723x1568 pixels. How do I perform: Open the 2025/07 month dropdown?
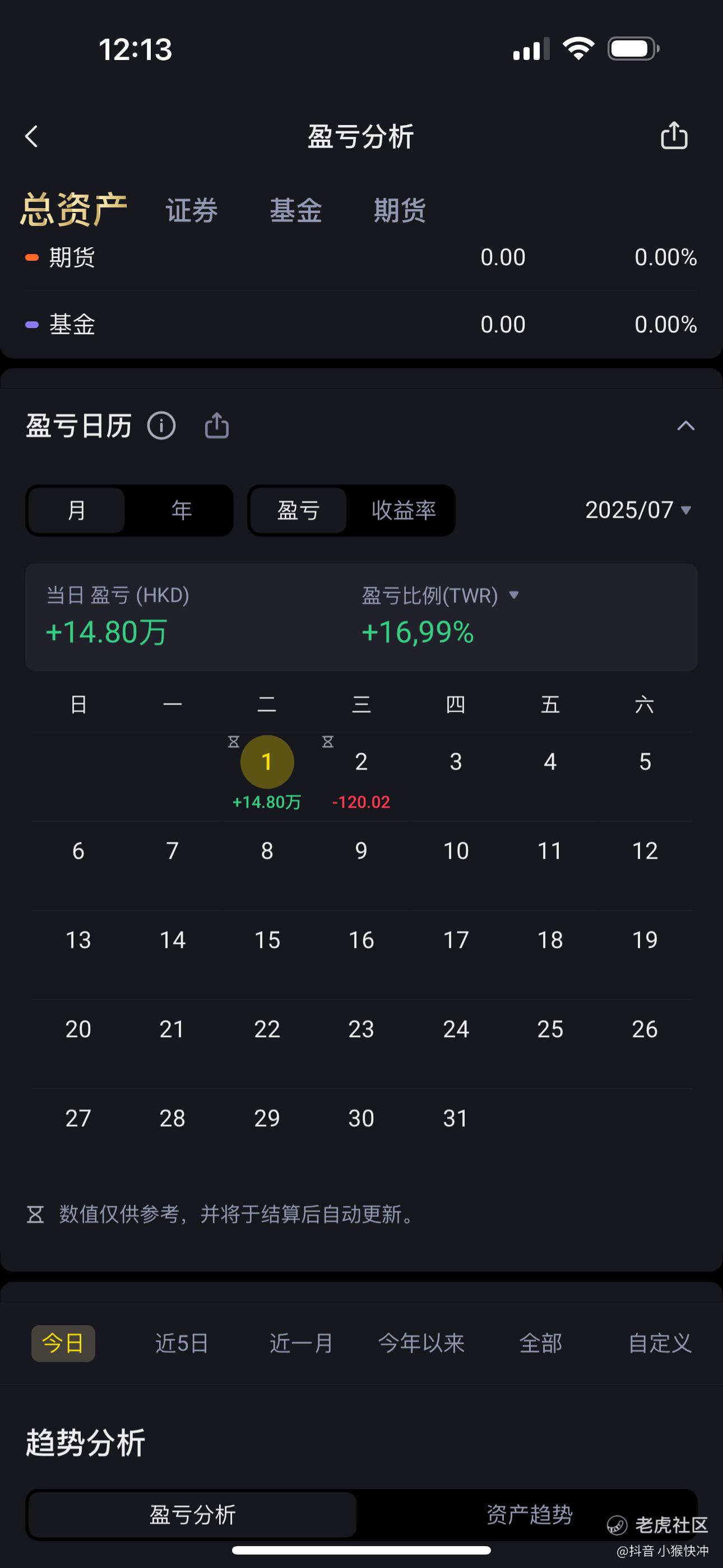[638, 510]
